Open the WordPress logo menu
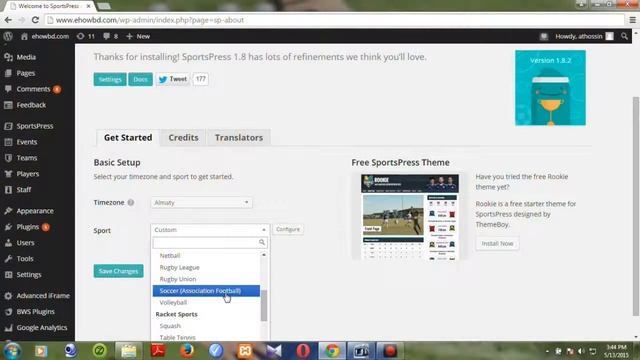This screenshot has height=360, width=640. pos(8,36)
